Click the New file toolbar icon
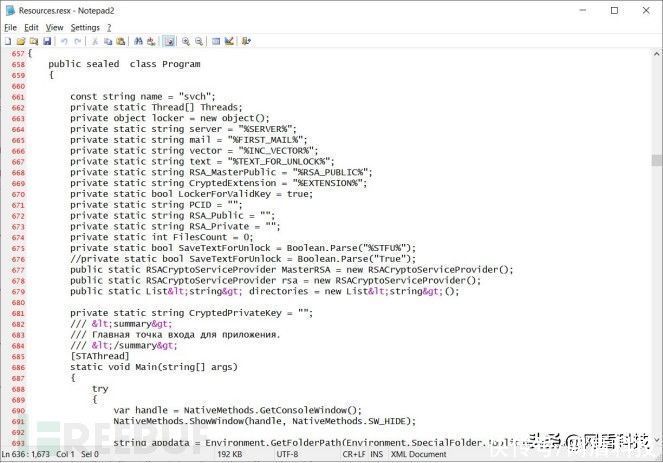 [x=8, y=41]
